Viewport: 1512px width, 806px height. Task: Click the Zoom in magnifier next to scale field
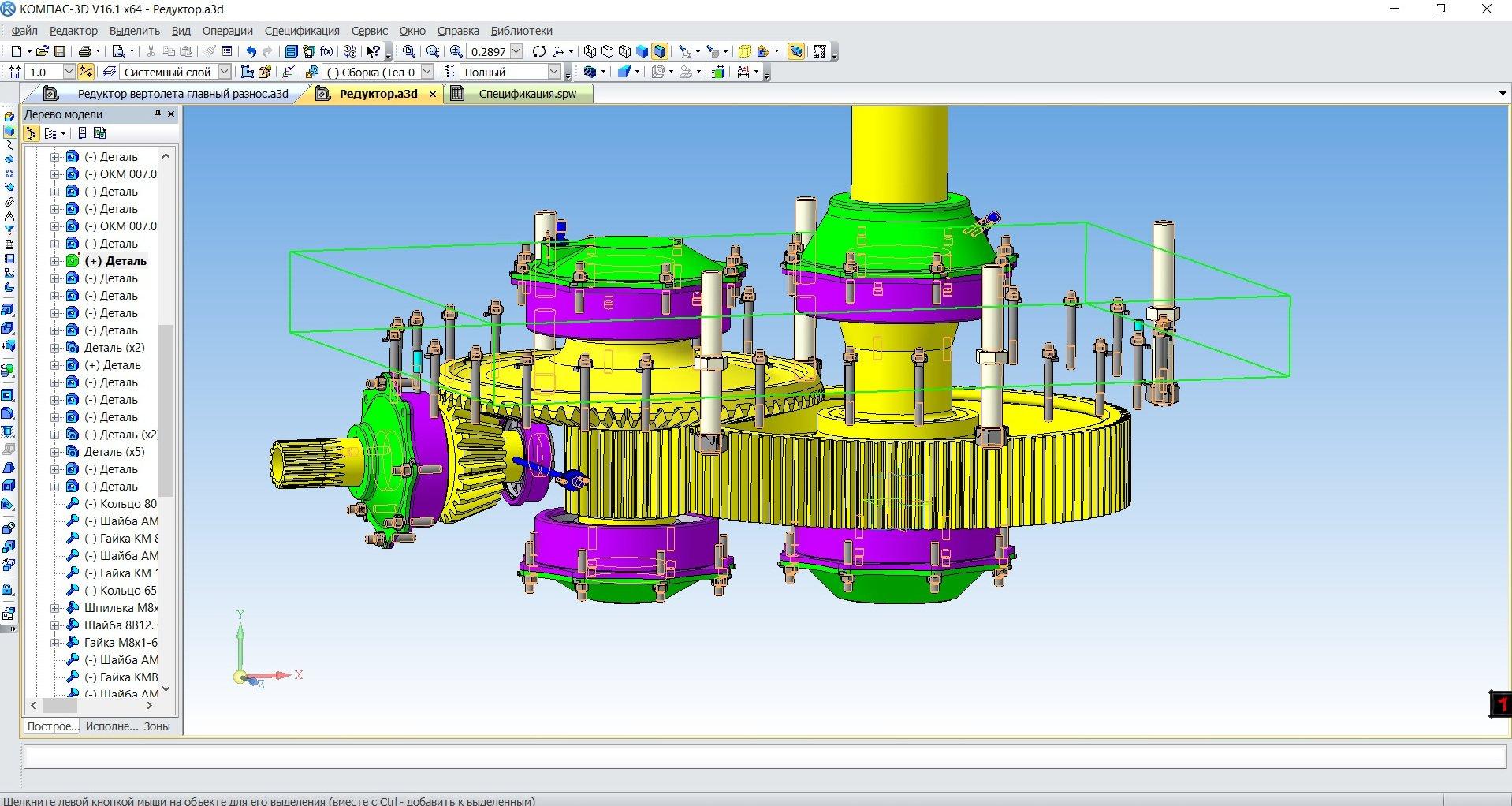(456, 51)
